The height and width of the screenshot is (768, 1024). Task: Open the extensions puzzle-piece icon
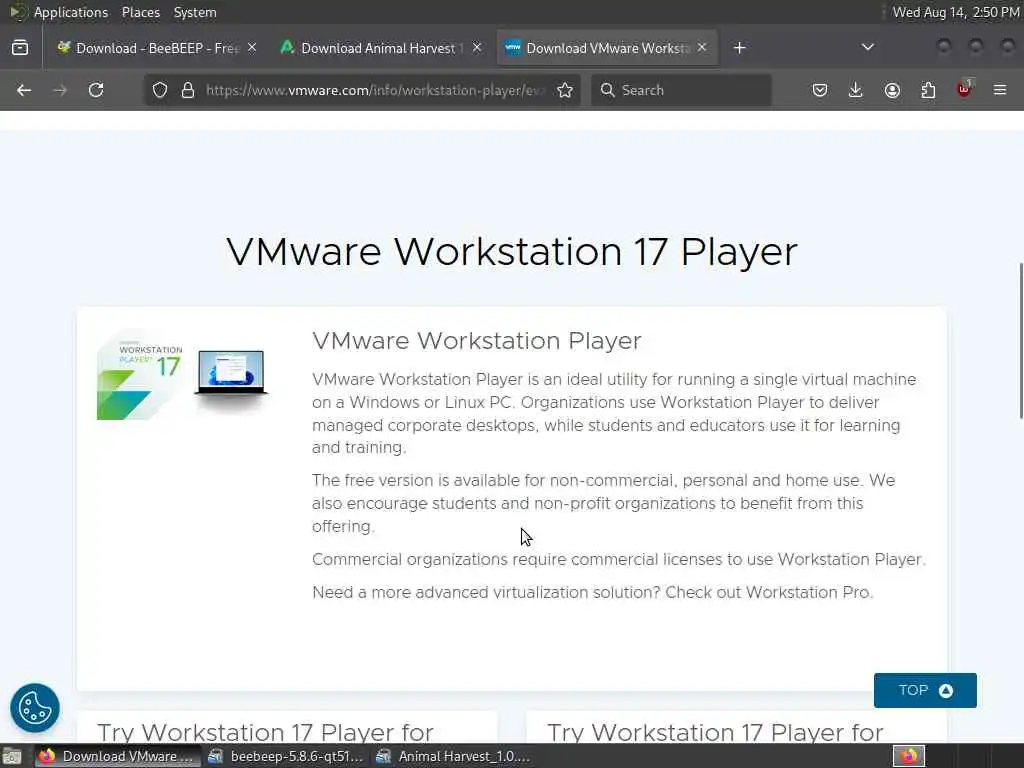[928, 90]
